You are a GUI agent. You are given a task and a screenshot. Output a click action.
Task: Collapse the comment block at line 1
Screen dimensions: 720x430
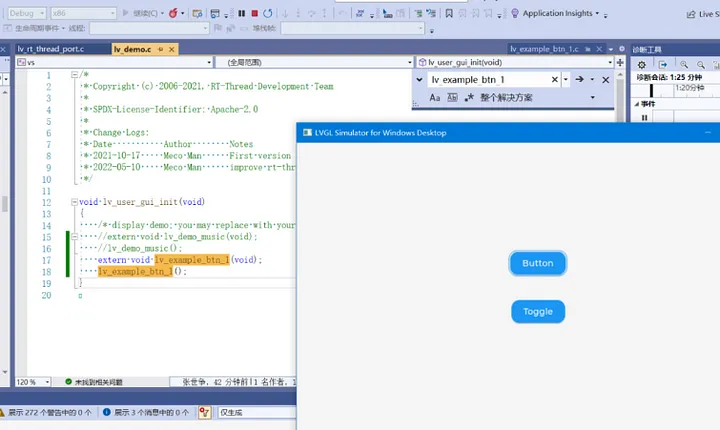(74, 74)
